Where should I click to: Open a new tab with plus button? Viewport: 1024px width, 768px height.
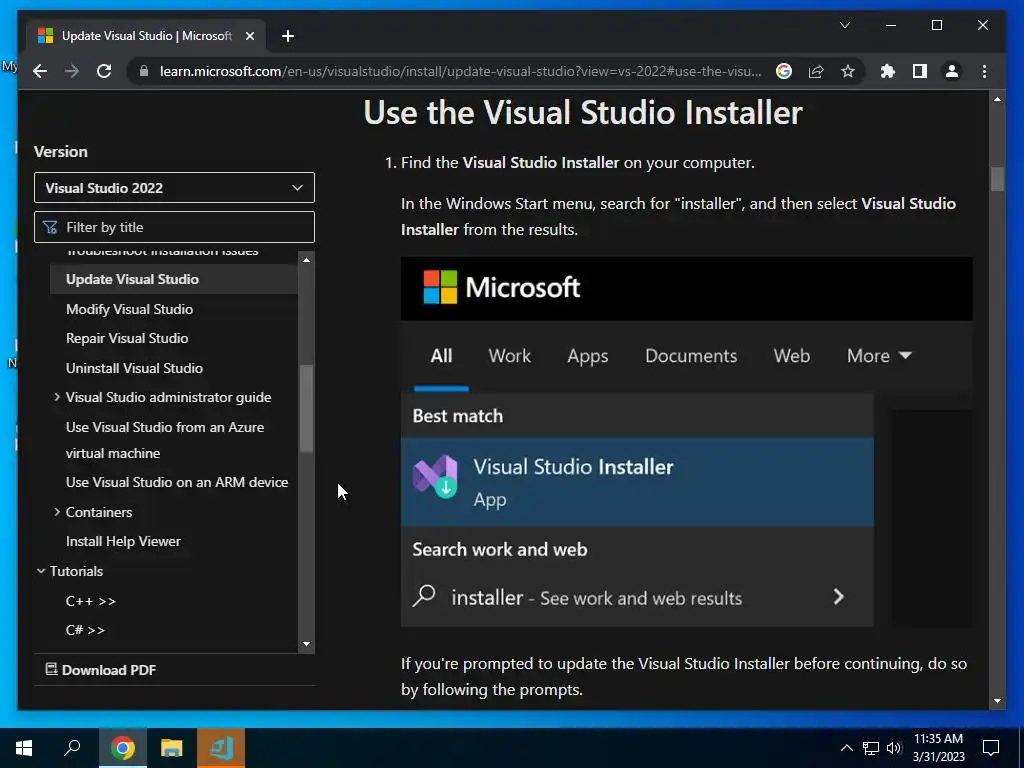pyautogui.click(x=288, y=36)
